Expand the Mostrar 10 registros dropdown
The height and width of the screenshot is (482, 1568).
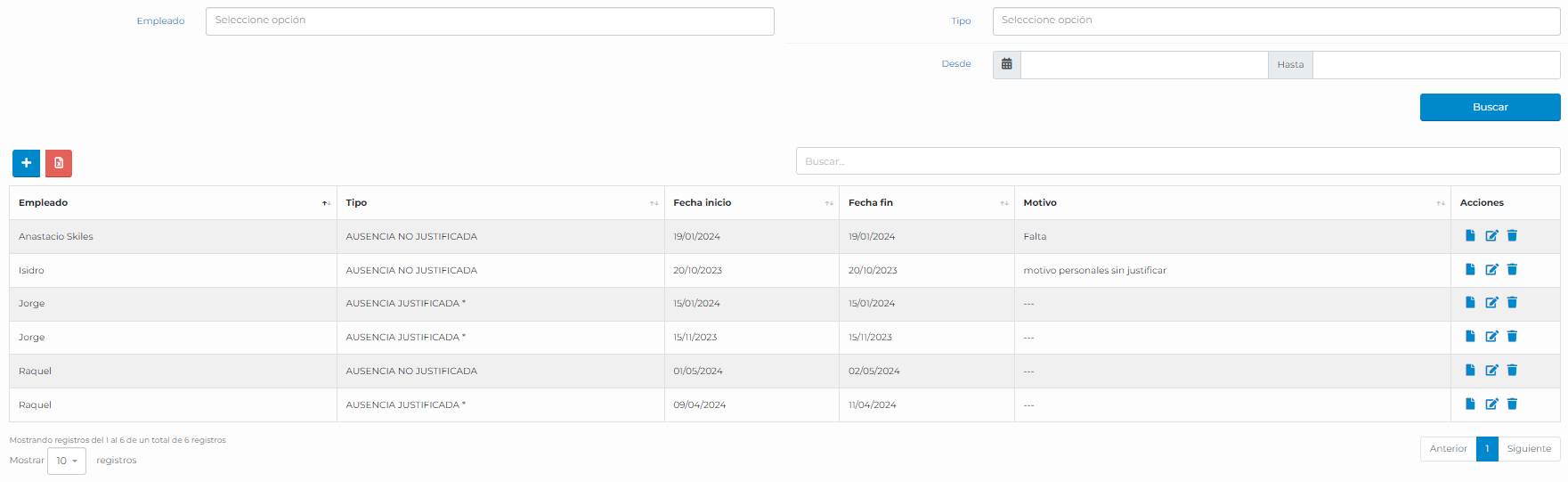point(67,462)
